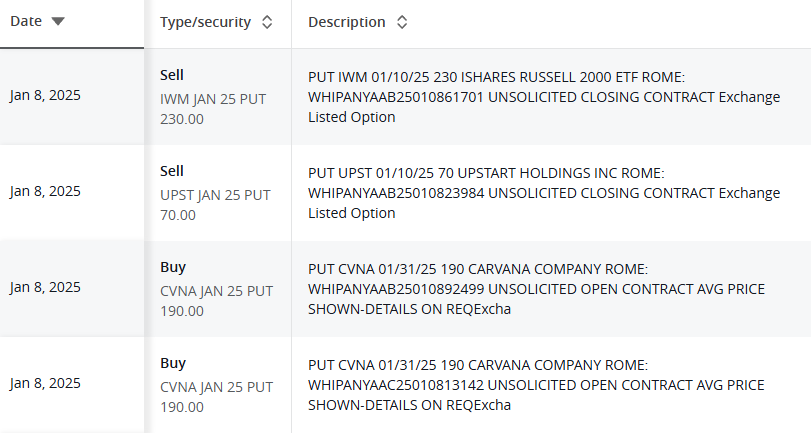Screen dimensions: 811x433
Task: Click description containing WHIPANYAAC25010813142
Action: (536, 385)
